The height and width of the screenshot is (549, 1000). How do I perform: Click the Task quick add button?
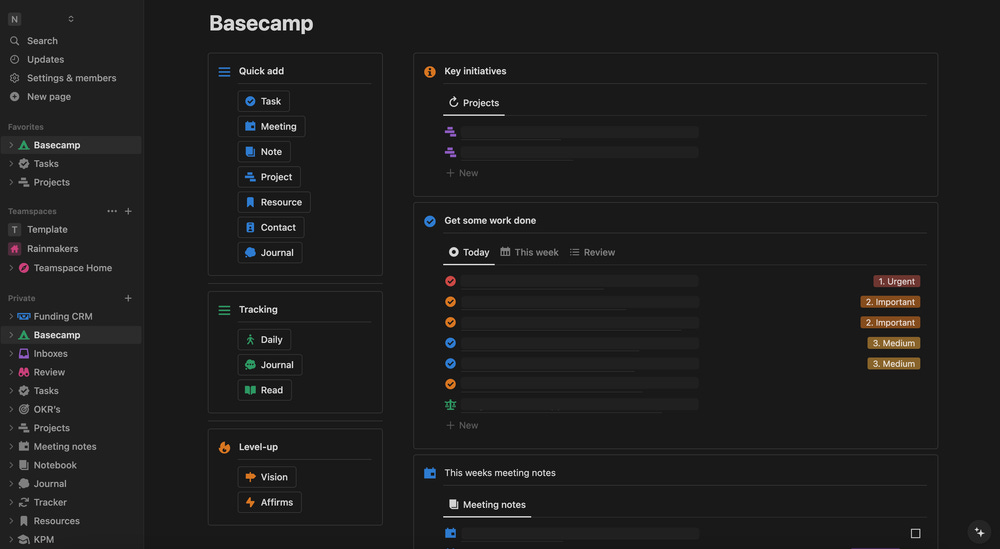pos(263,101)
